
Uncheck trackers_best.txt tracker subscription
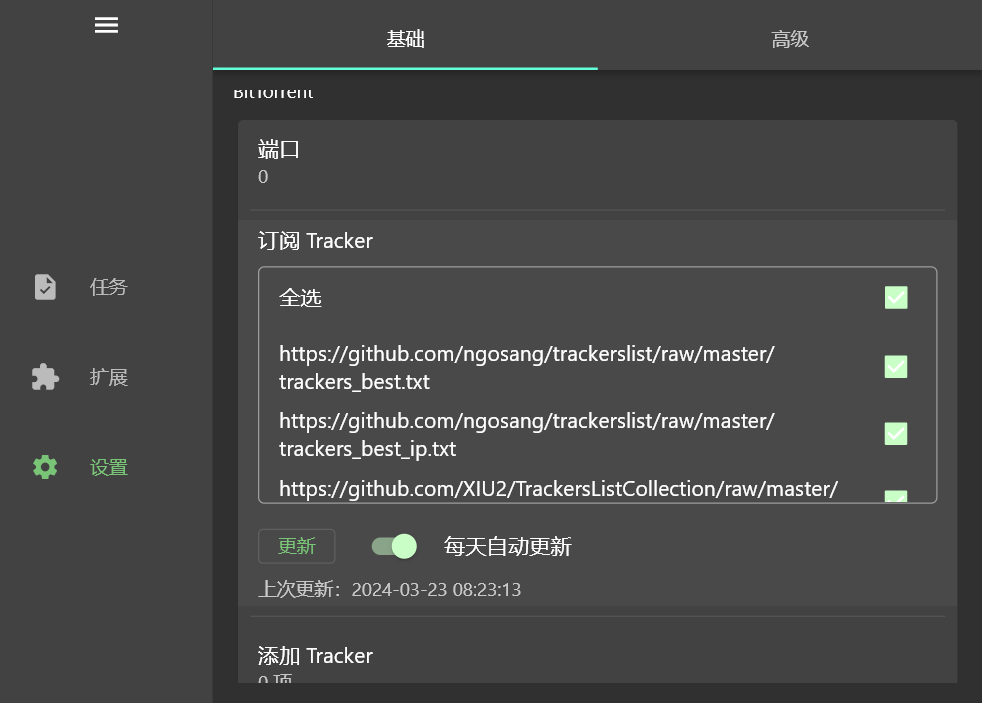coord(895,366)
